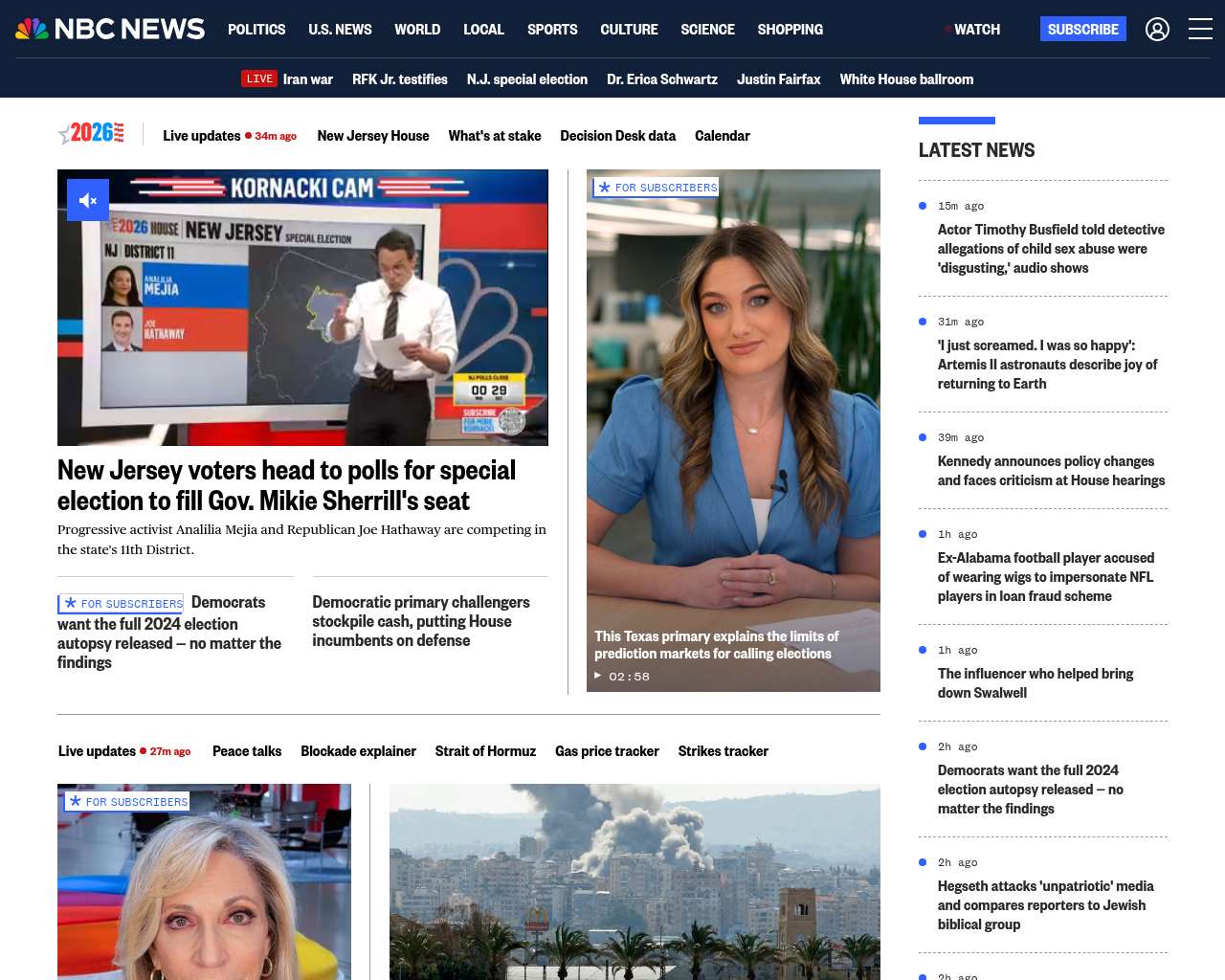Open Artemis II astronauts latest news story
The image size is (1225, 980).
(x=1047, y=365)
